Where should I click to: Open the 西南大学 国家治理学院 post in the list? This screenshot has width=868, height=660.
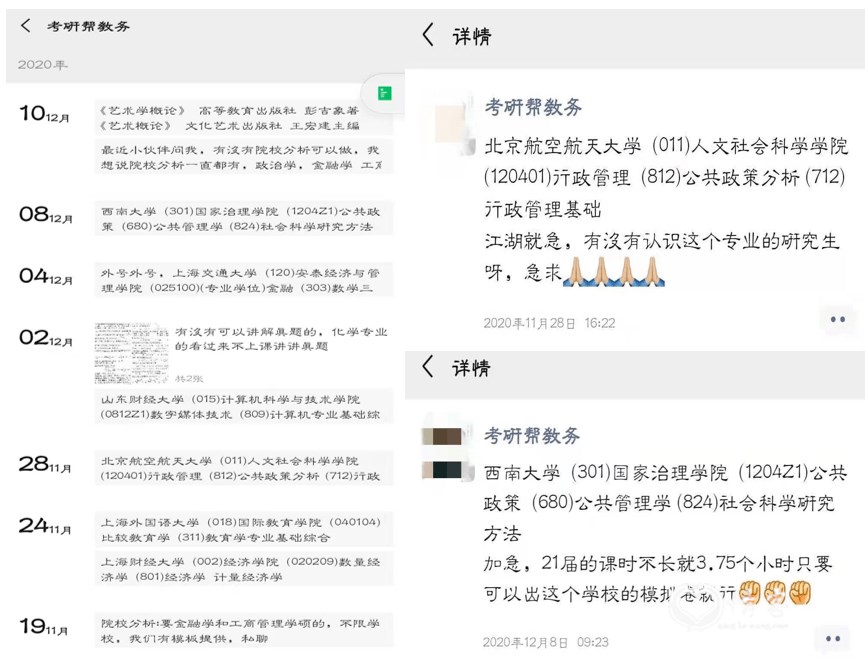click(244, 219)
